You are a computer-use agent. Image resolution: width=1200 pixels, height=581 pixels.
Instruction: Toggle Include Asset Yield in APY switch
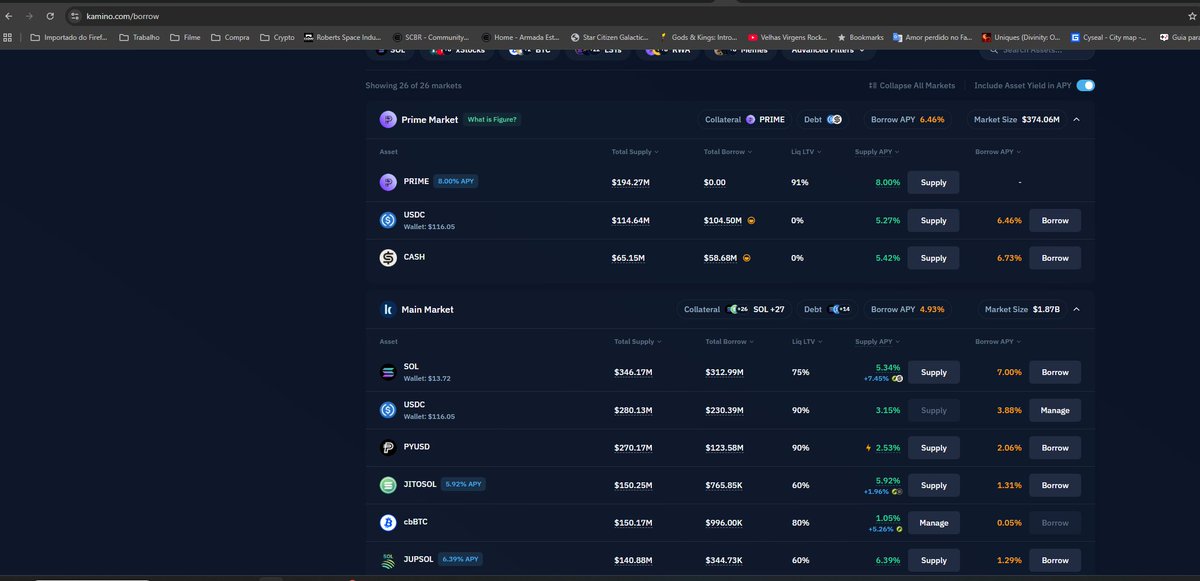pos(1085,85)
